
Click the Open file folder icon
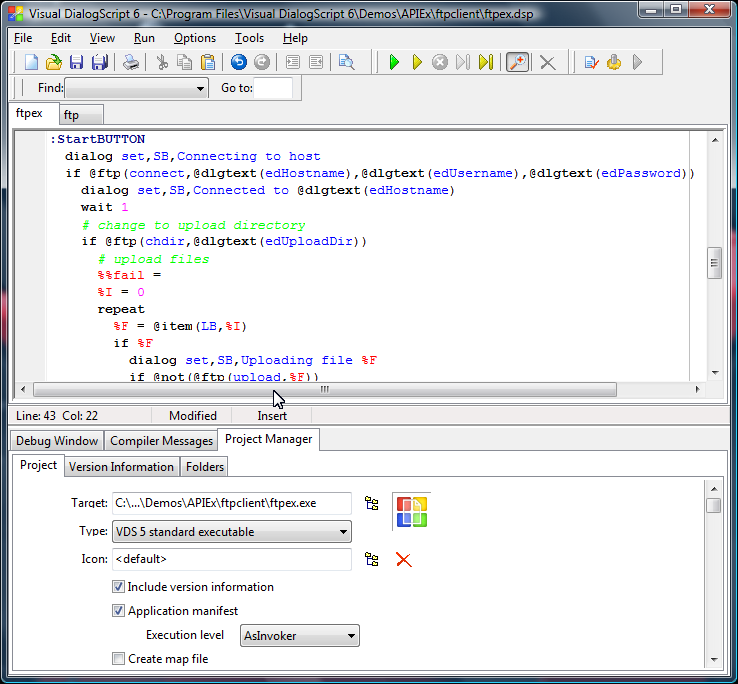pos(54,63)
